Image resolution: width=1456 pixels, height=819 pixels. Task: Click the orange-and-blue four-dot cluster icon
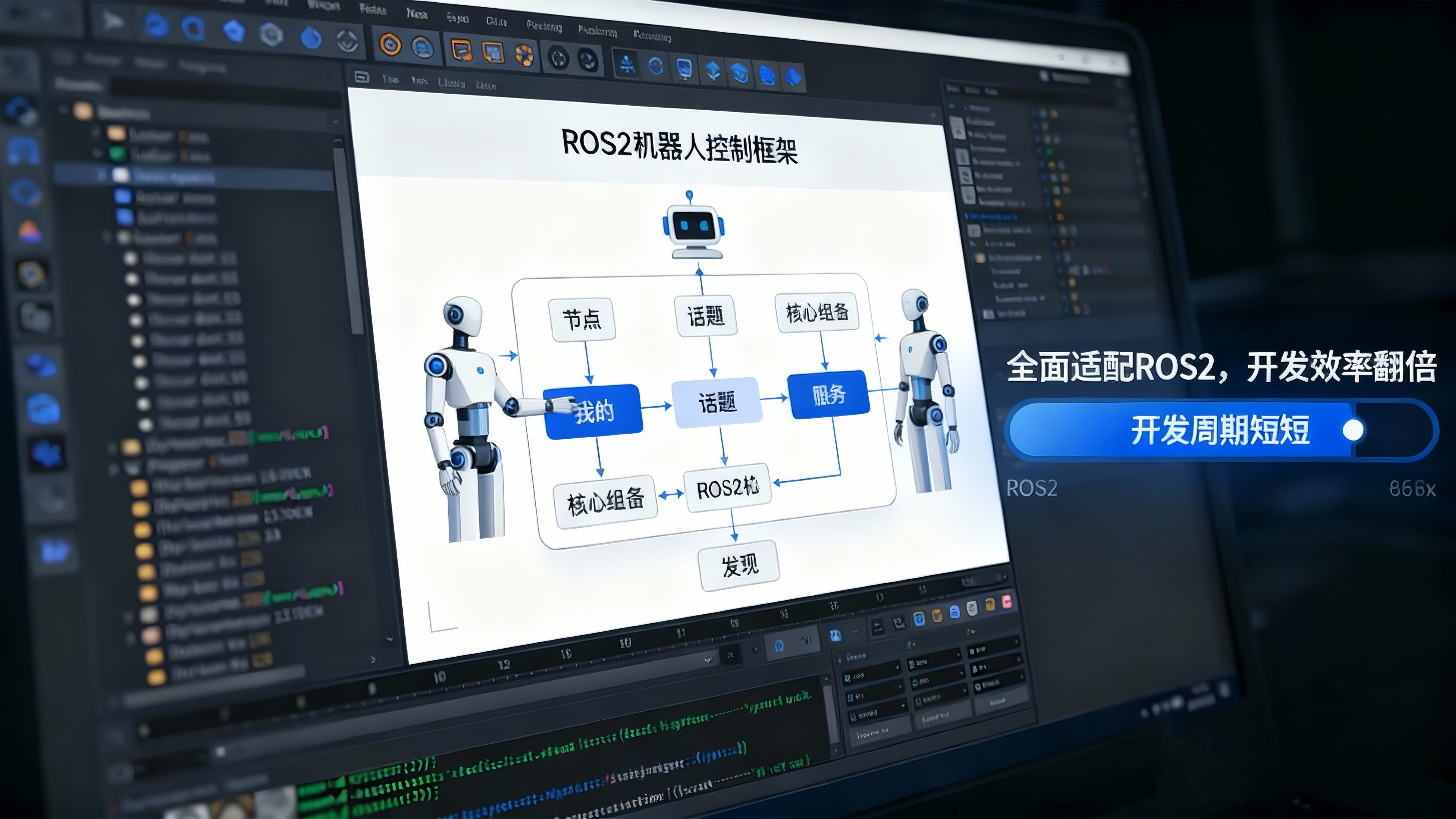click(525, 55)
